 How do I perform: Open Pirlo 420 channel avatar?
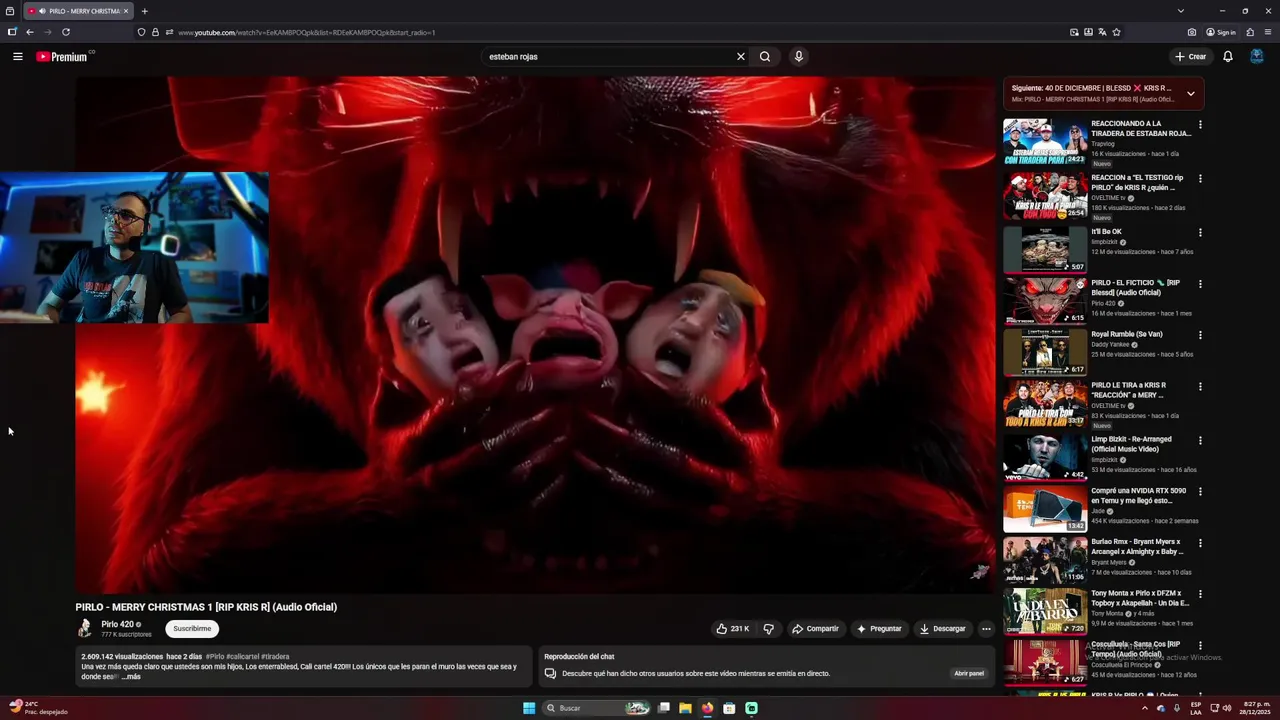click(x=85, y=628)
